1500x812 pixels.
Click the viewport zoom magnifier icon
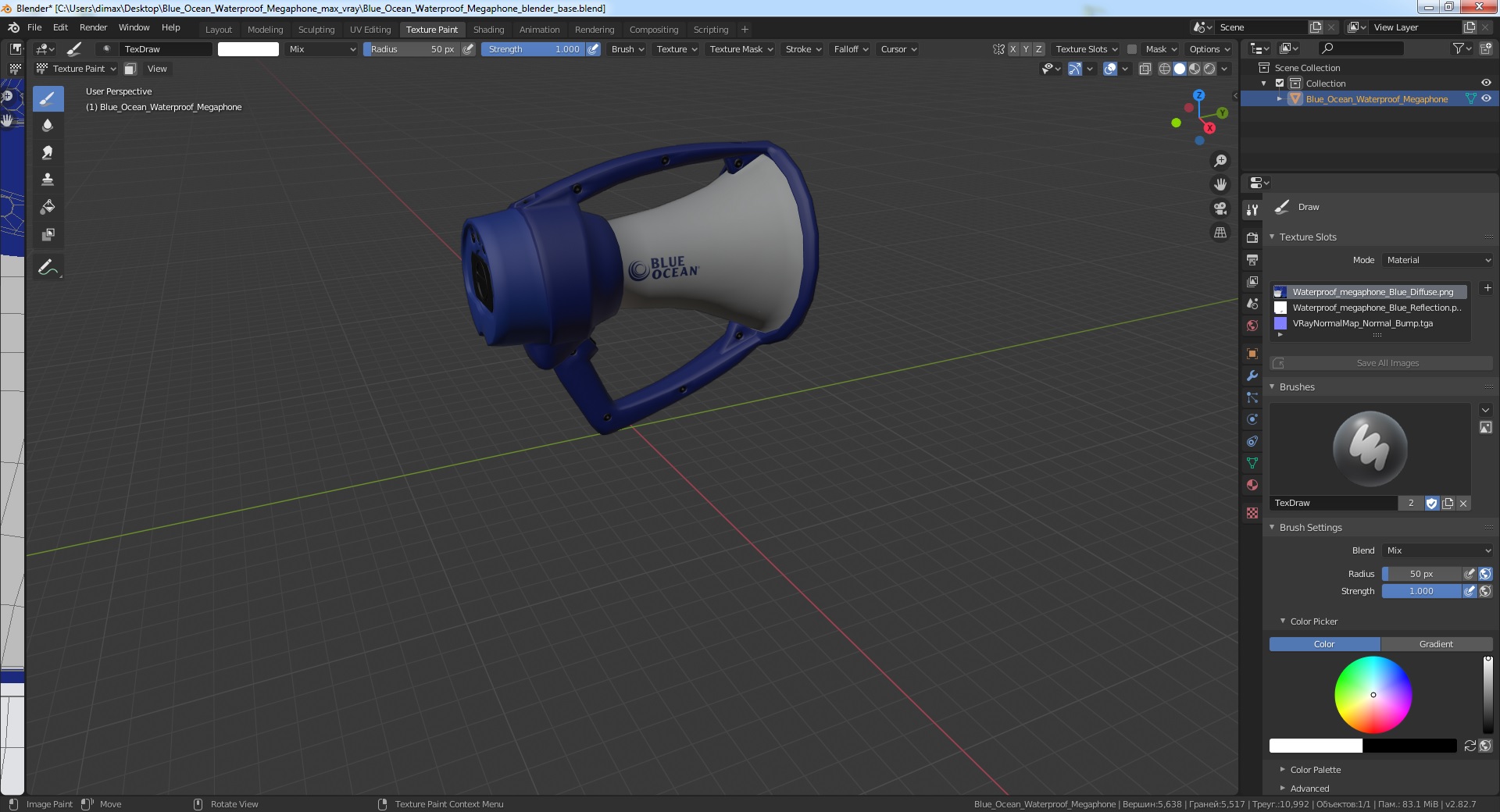(x=1220, y=161)
